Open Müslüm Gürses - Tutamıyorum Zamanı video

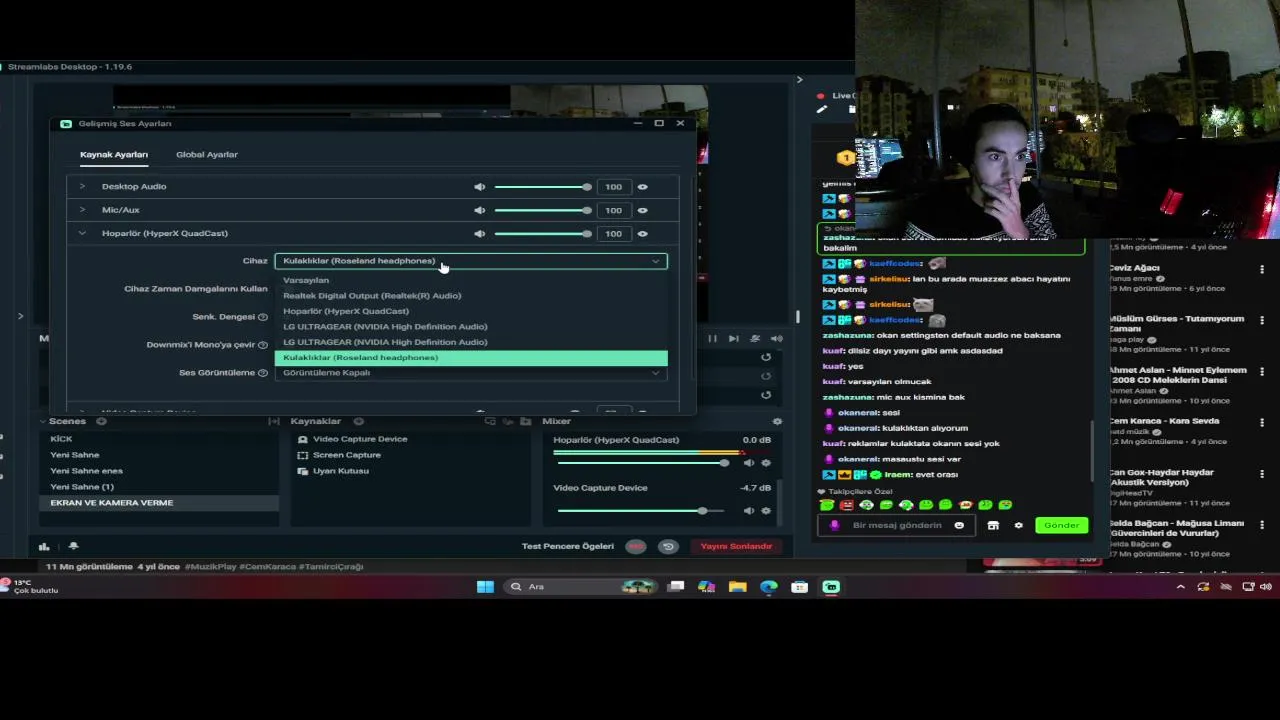(1176, 324)
